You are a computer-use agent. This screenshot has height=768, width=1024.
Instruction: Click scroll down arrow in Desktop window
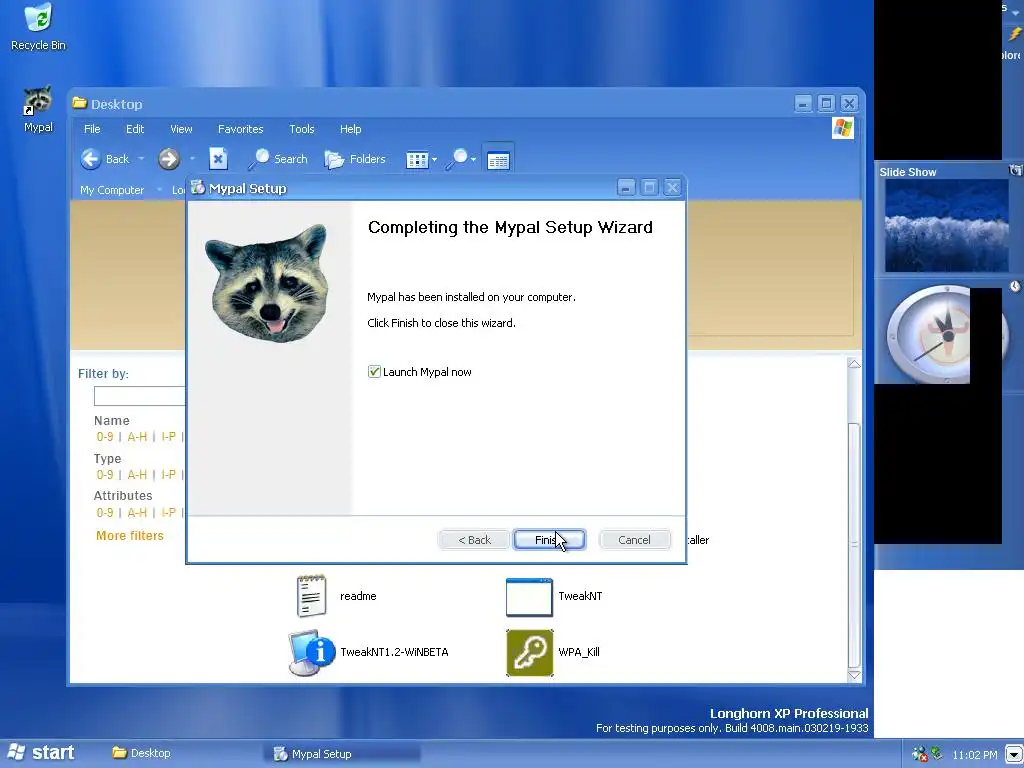pos(854,675)
